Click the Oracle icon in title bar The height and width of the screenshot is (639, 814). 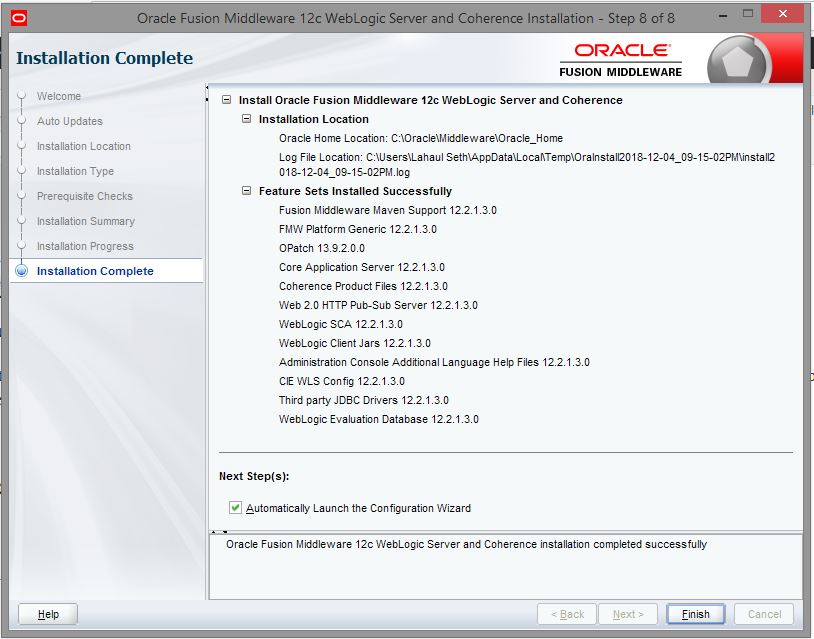[x=20, y=18]
